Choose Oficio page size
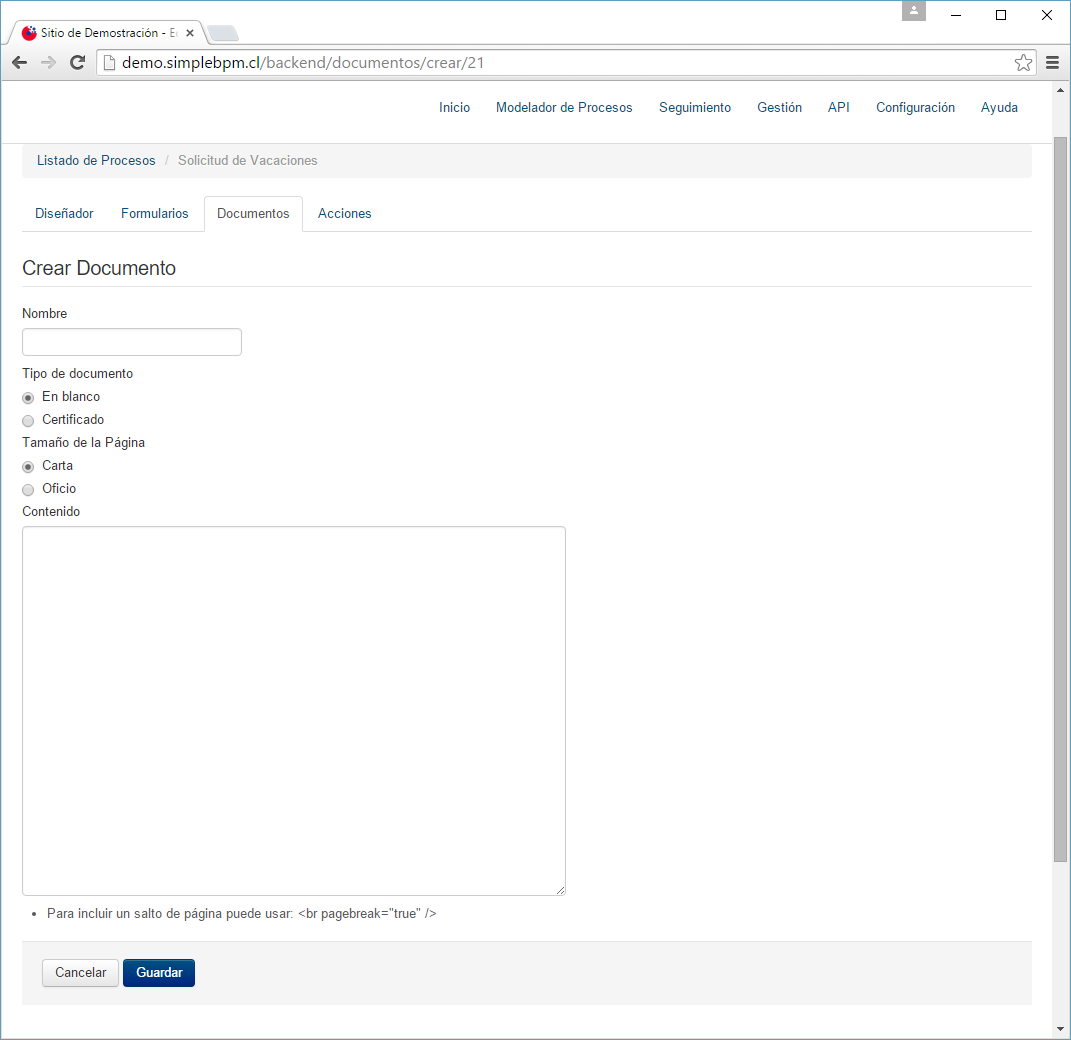Image resolution: width=1071 pixels, height=1040 pixels. 28,490
